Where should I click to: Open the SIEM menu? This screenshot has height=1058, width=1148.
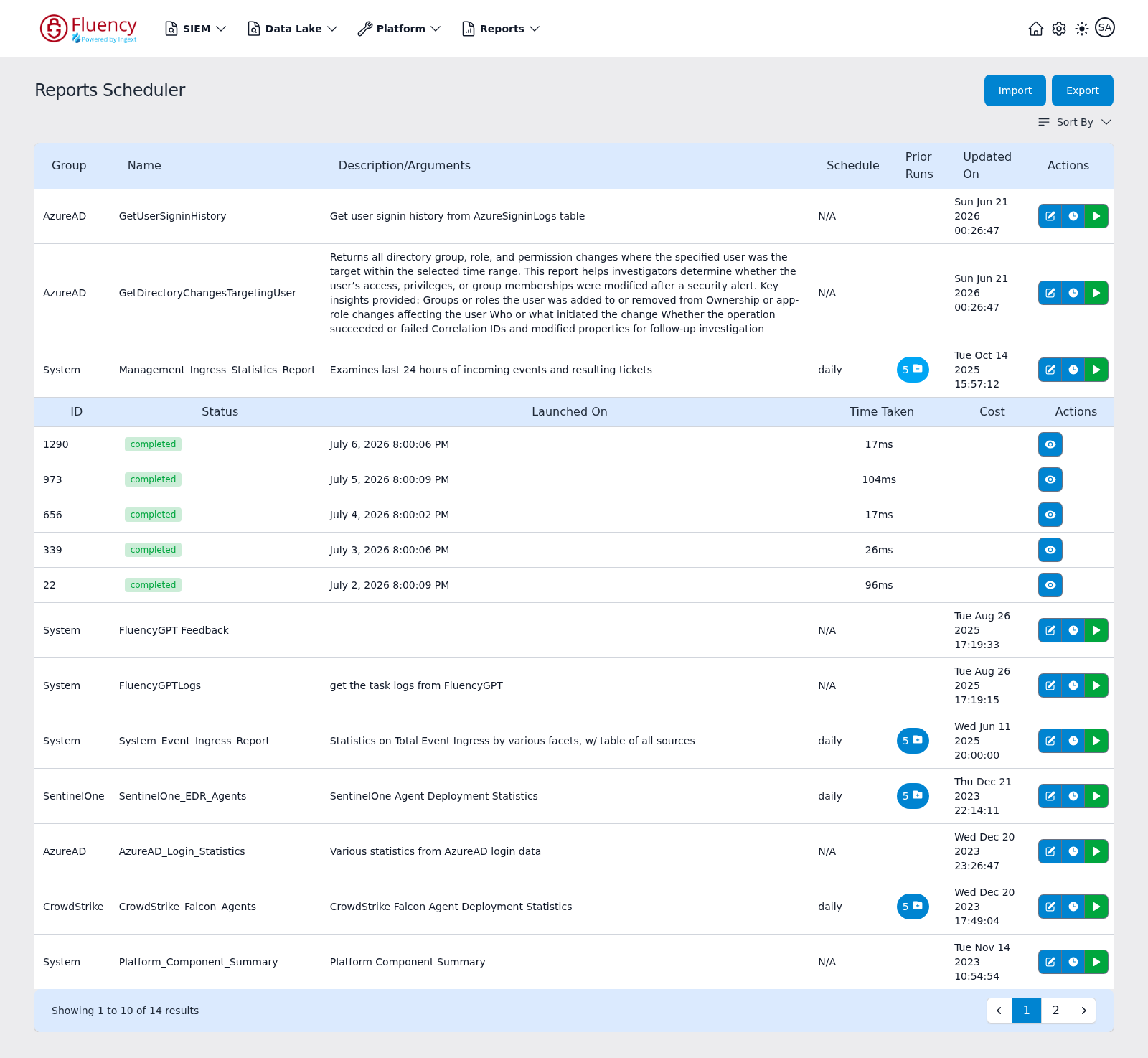point(195,29)
